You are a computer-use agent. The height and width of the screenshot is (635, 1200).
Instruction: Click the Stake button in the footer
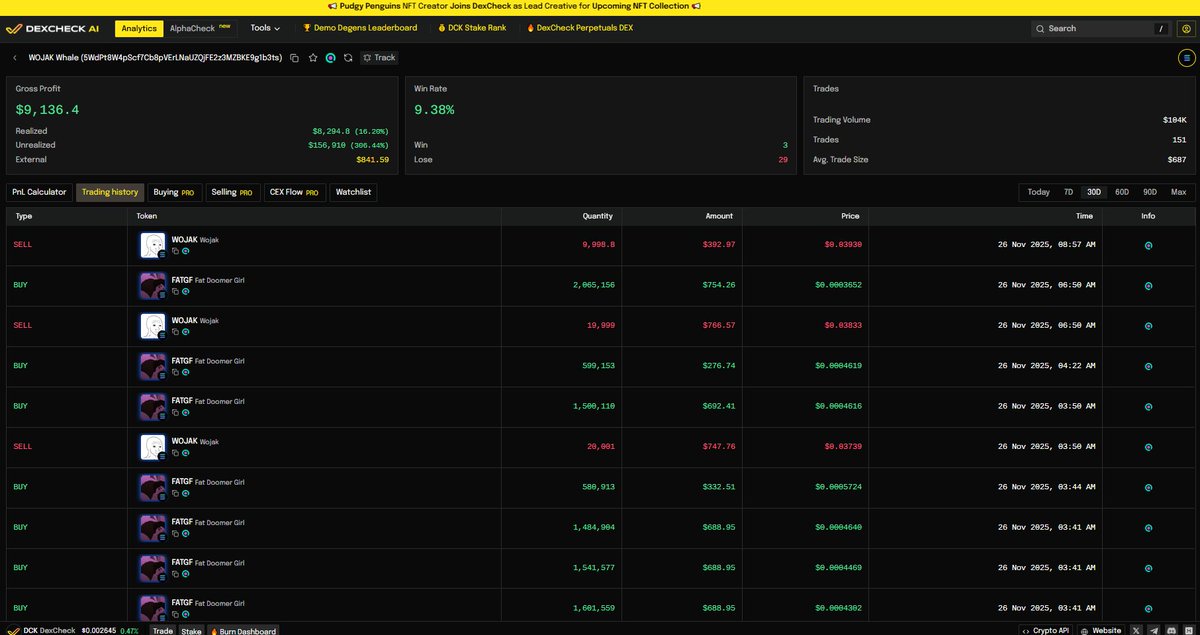(x=191, y=631)
